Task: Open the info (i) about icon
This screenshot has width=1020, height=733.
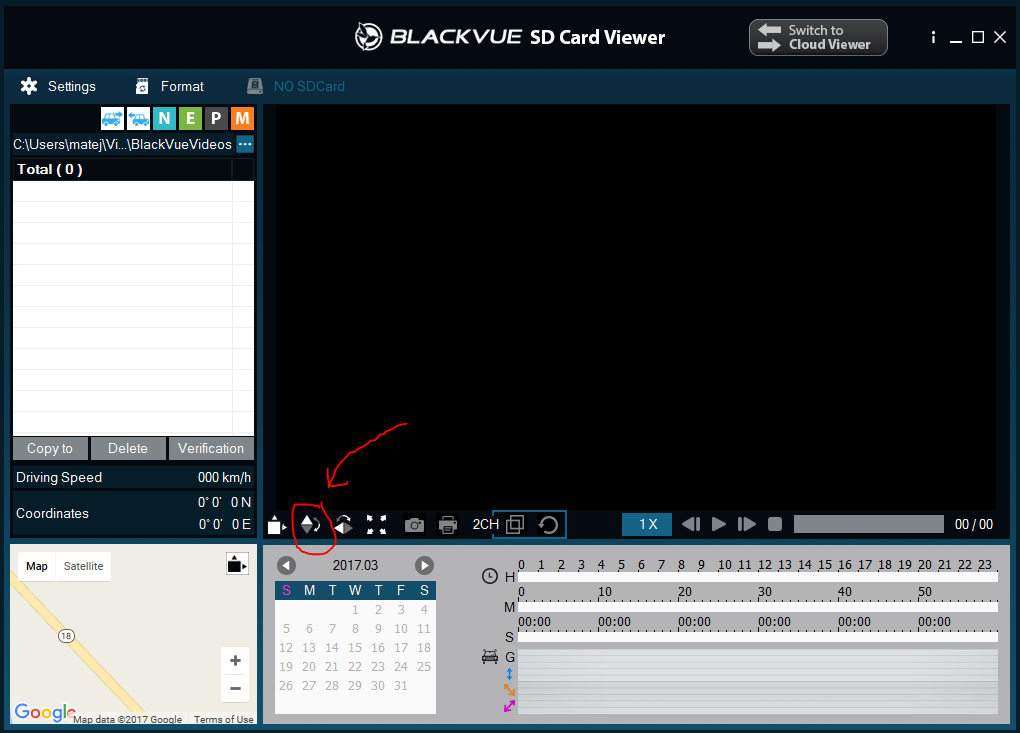Action: [933, 37]
